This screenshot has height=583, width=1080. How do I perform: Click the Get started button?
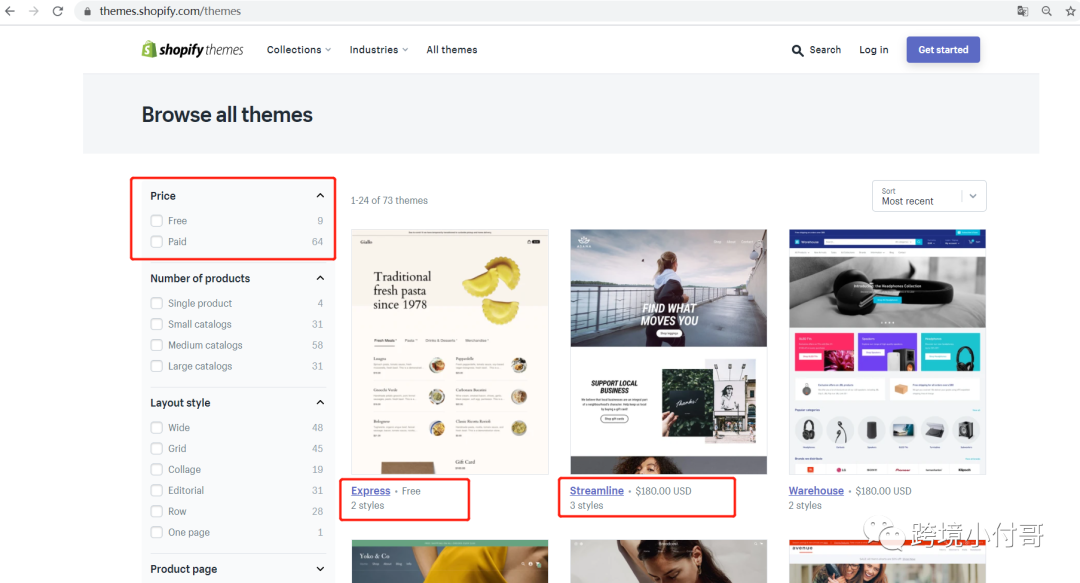943,50
